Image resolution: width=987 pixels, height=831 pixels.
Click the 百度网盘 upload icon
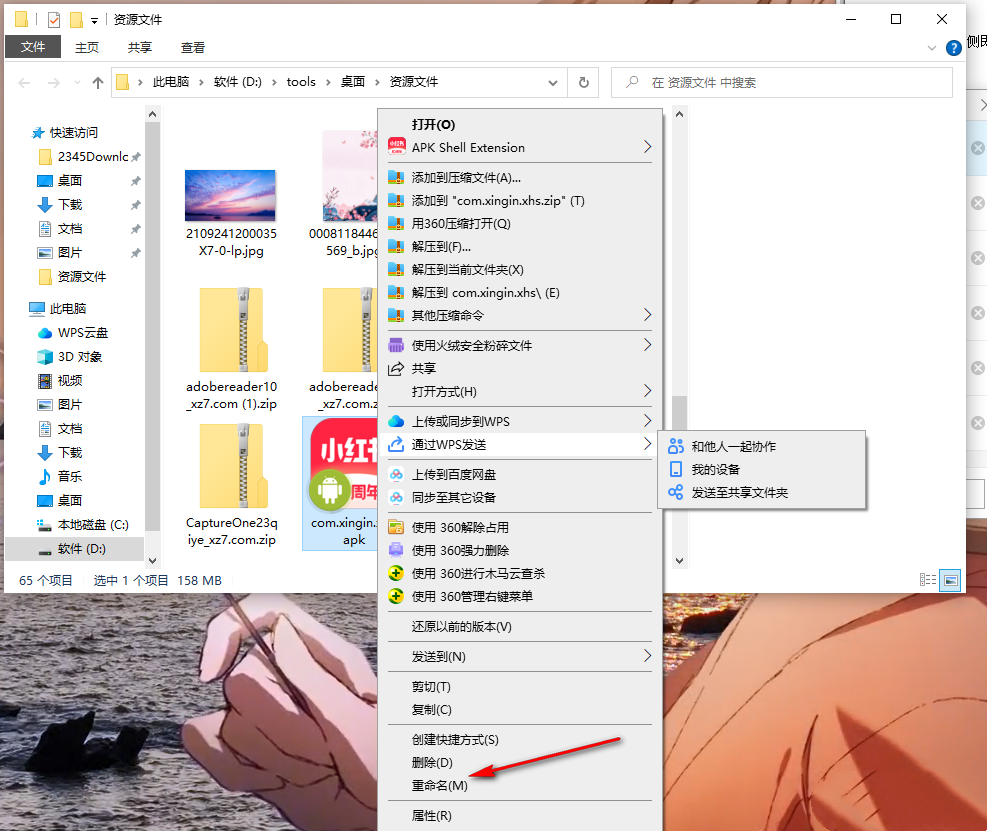pos(394,475)
